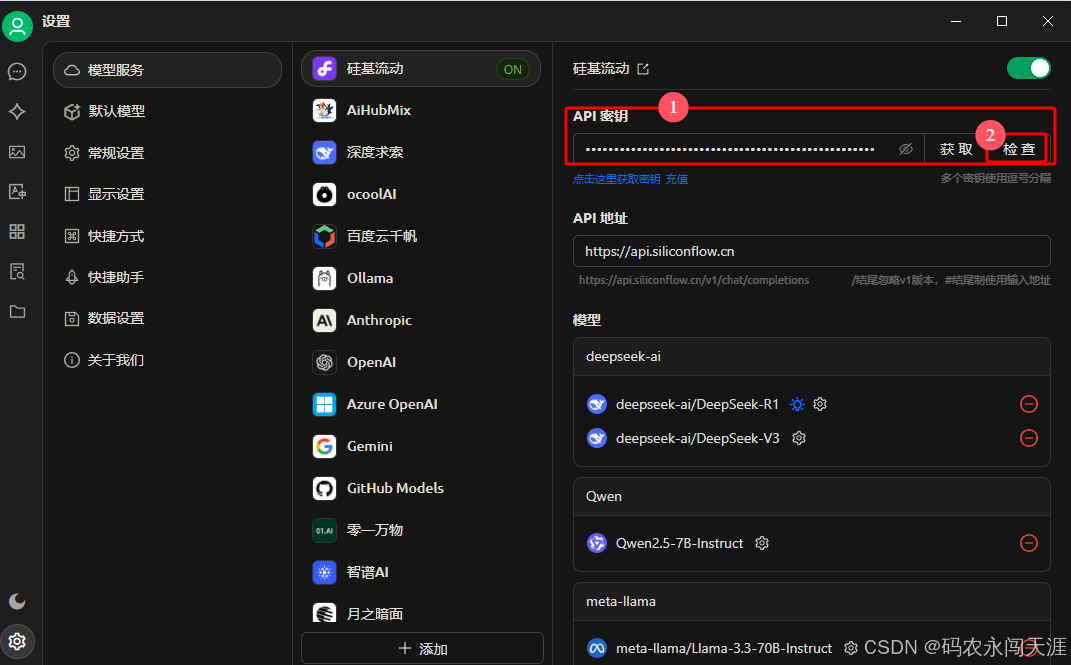This screenshot has width=1071, height=665.
Task: Click the green user avatar
Action: click(17, 27)
